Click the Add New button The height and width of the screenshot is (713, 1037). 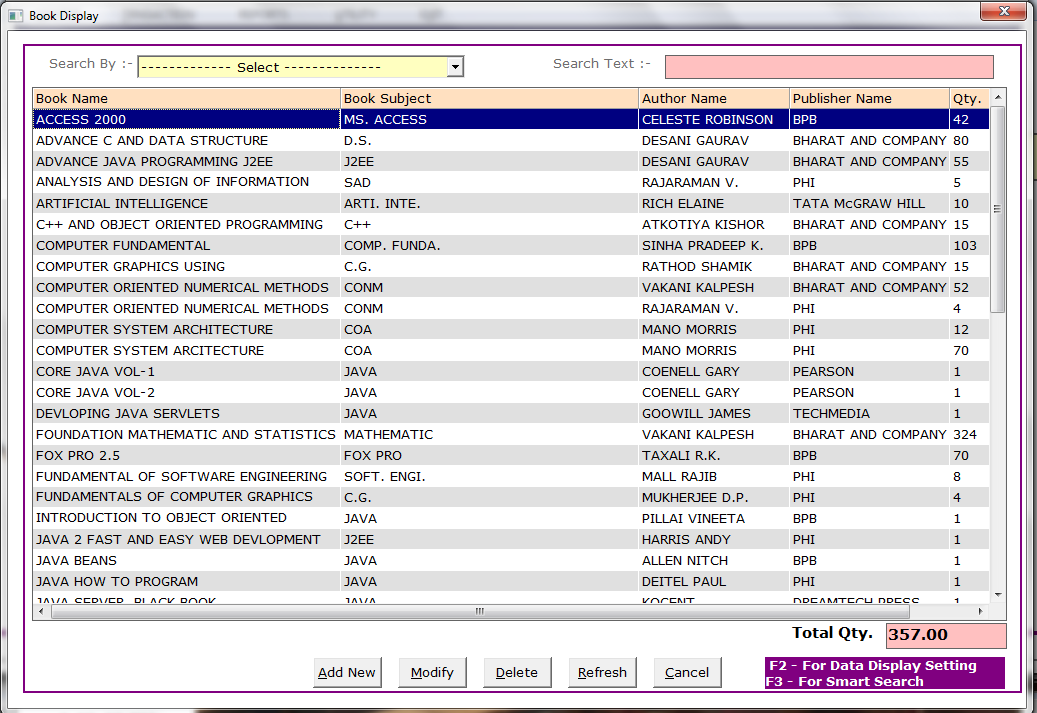point(347,673)
